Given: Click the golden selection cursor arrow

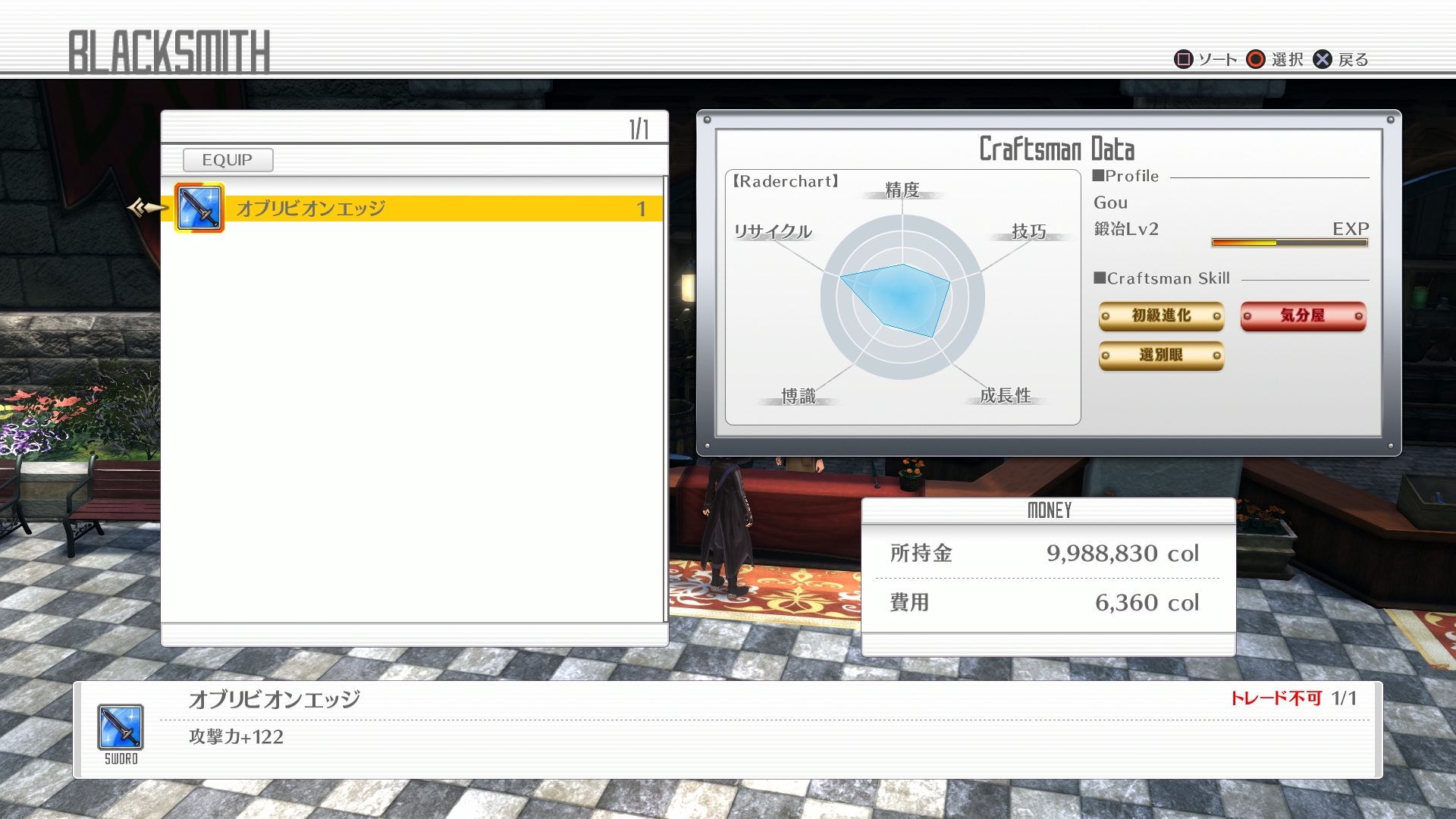Looking at the screenshot, I should [146, 207].
